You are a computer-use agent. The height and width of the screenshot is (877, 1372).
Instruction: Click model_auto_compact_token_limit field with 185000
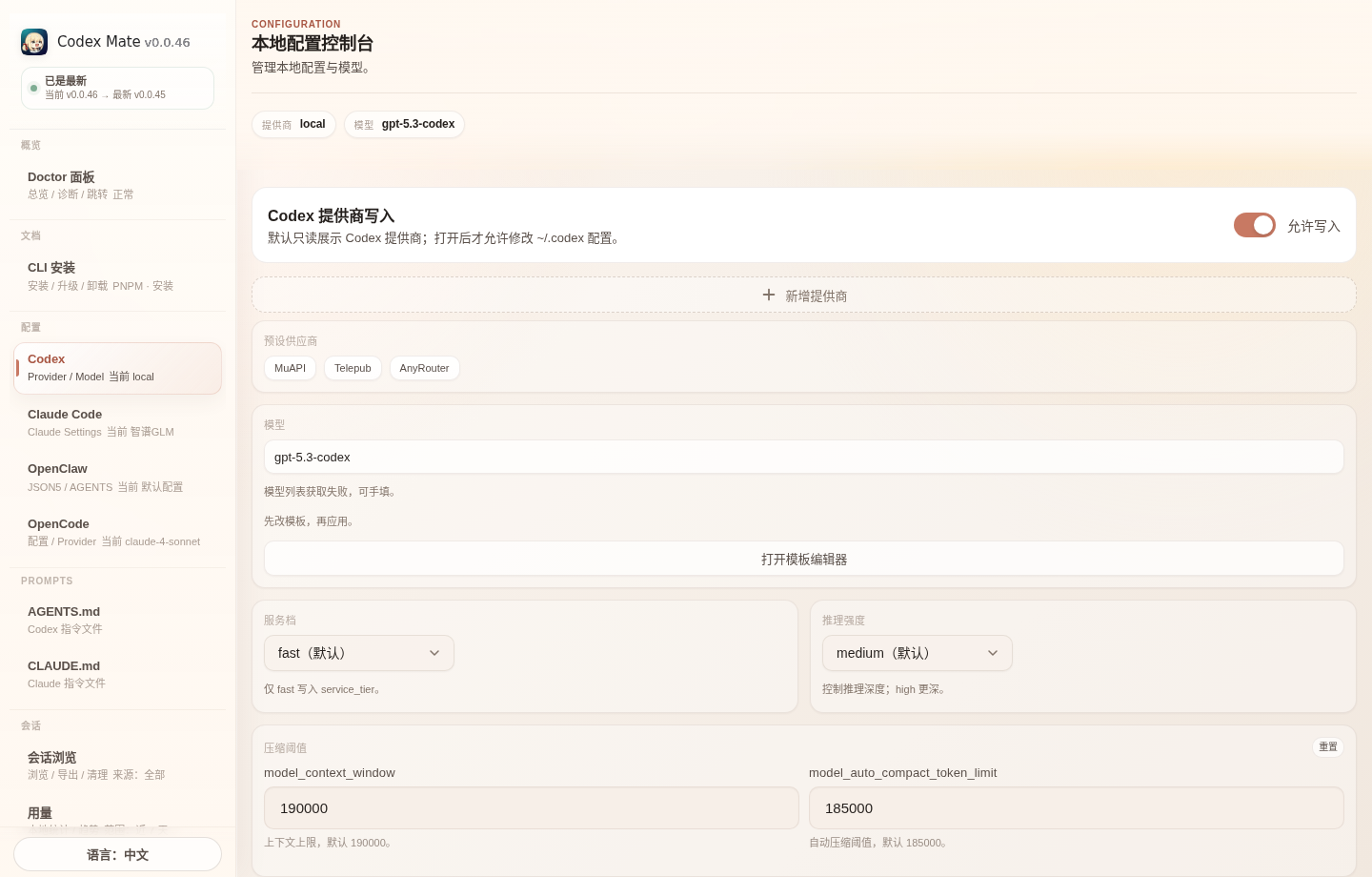1077,807
